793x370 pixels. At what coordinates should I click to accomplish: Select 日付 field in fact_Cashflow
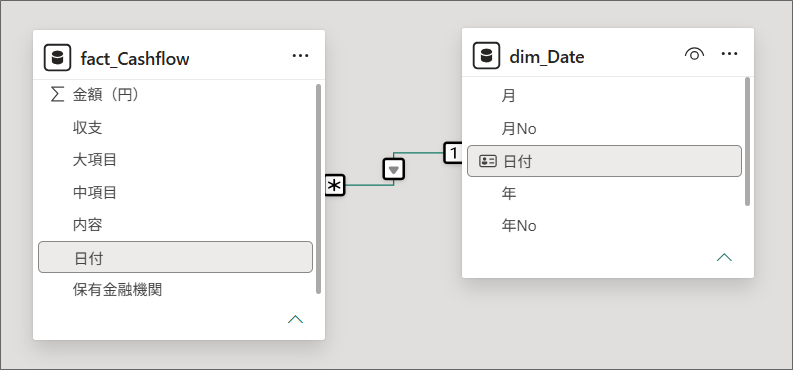pyautogui.click(x=175, y=257)
